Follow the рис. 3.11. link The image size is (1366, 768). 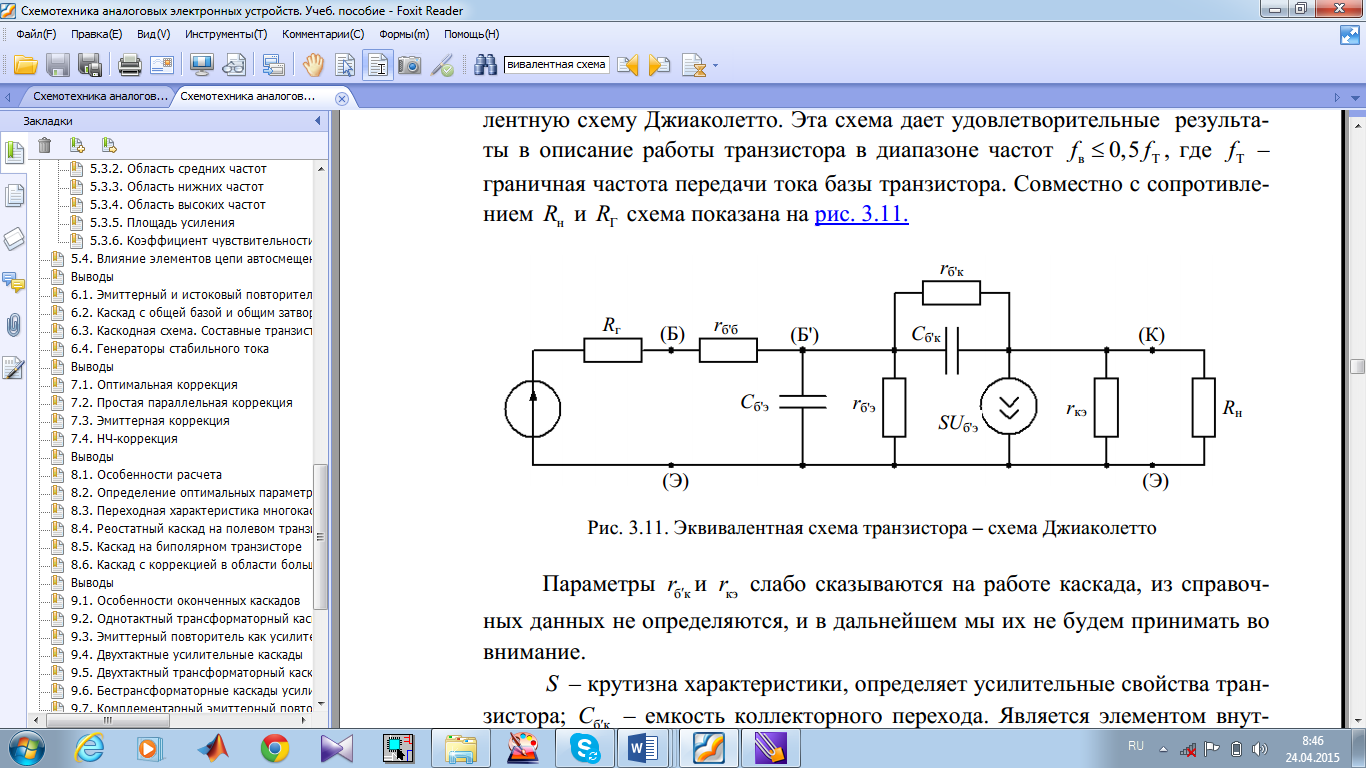tap(862, 213)
